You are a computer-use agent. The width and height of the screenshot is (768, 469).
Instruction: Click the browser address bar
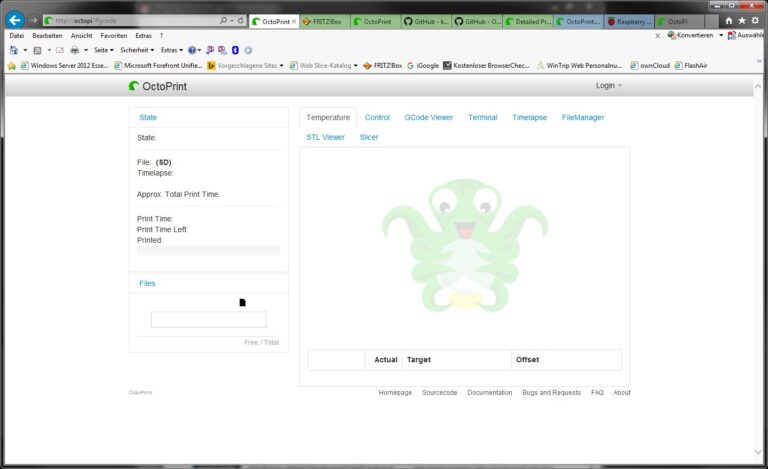click(x=131, y=21)
